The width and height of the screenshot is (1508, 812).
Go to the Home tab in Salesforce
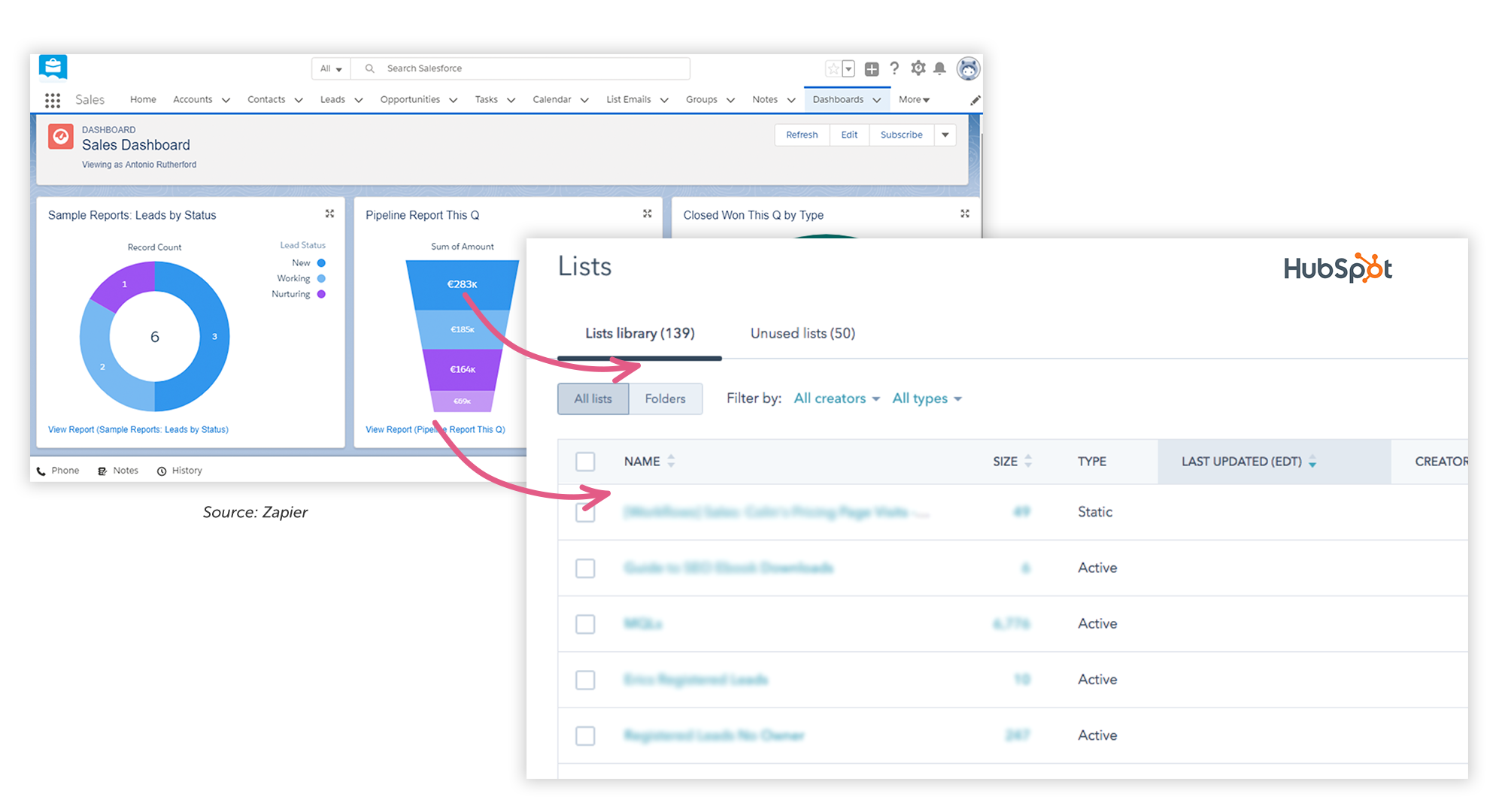(x=143, y=99)
